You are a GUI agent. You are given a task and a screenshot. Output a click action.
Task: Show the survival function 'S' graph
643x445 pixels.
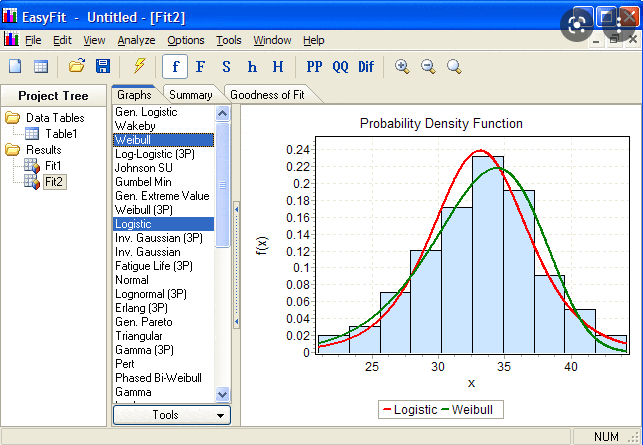(226, 66)
